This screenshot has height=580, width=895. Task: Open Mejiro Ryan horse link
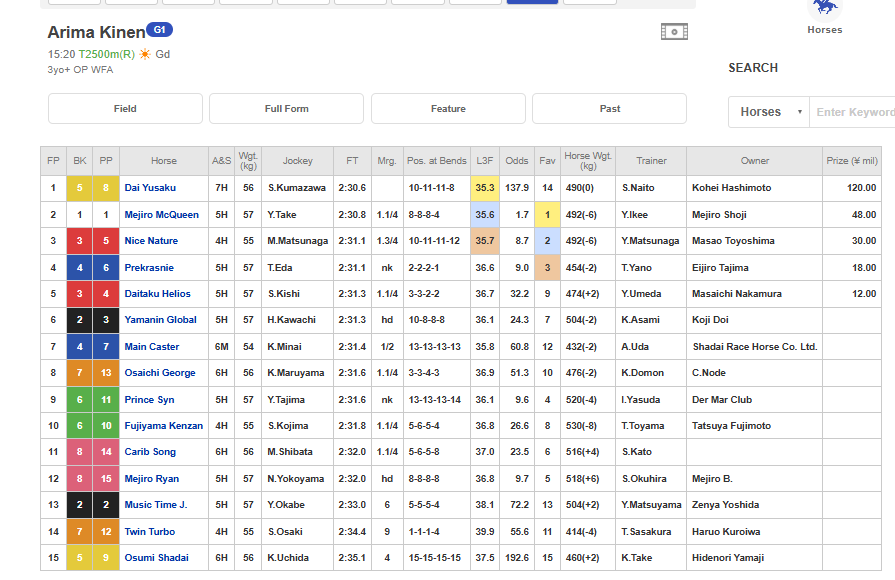[152, 478]
